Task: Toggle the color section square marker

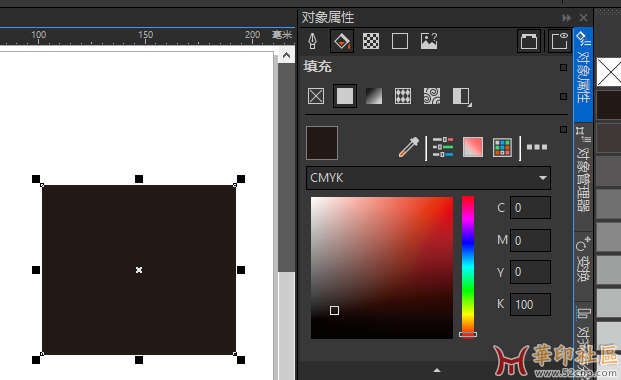Action: pyautogui.click(x=563, y=129)
